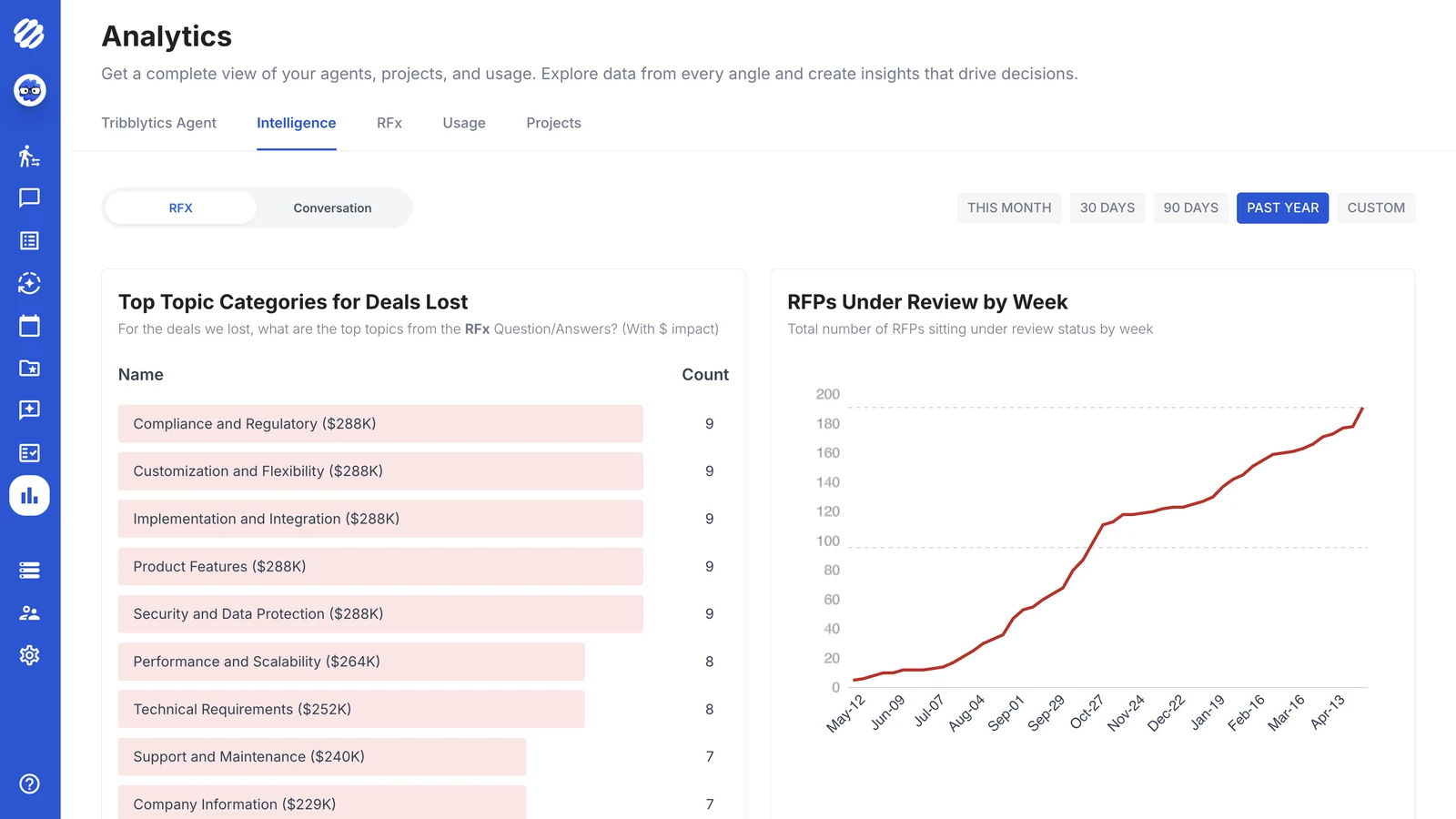This screenshot has height=819, width=1456.
Task: Open the starred folder icon
Action: coord(29,368)
